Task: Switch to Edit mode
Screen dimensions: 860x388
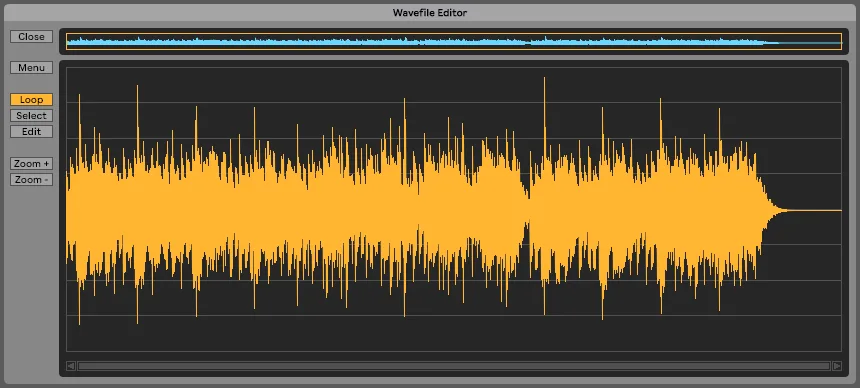Action: pos(31,132)
